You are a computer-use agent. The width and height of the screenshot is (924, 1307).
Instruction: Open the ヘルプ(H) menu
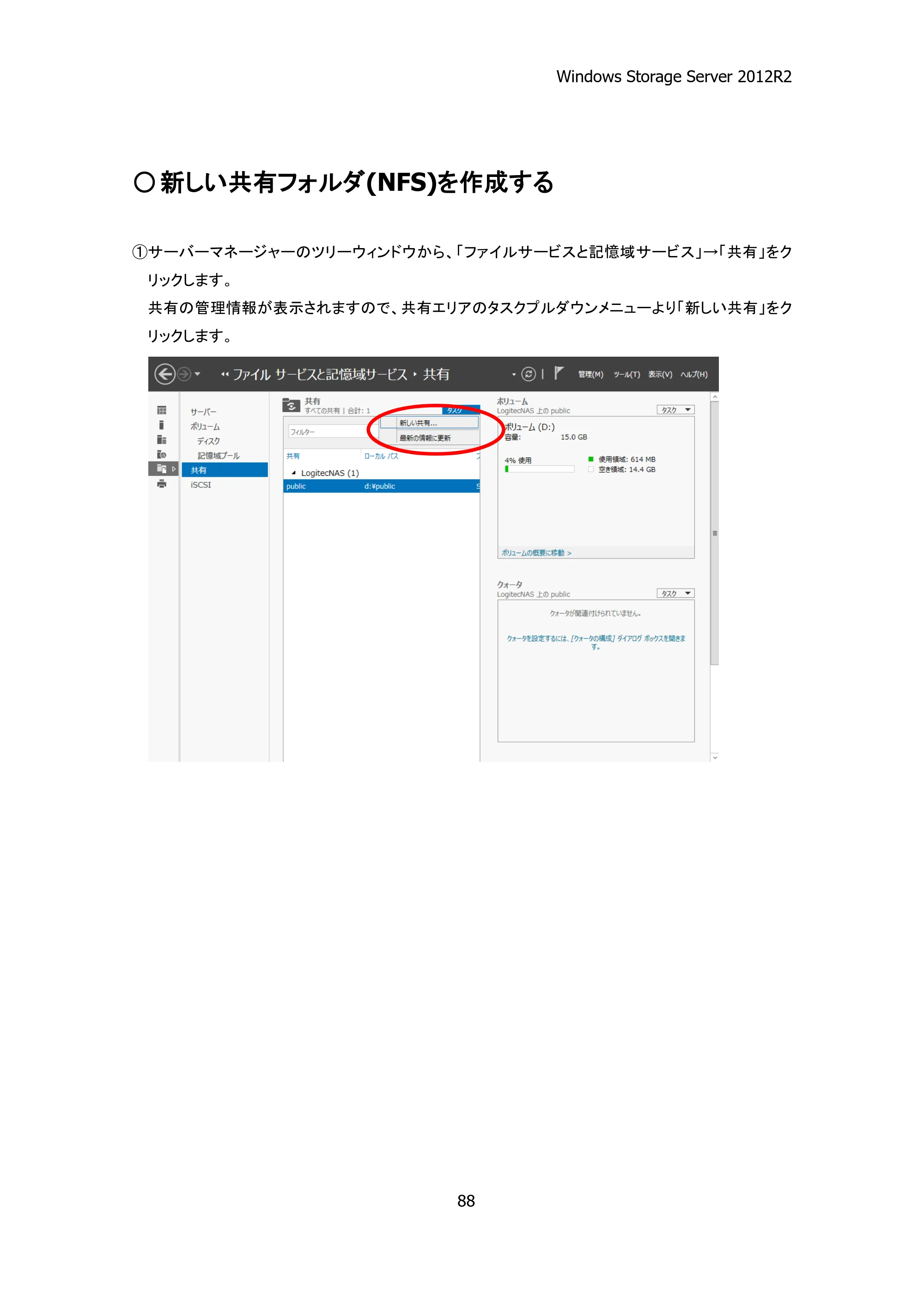pyautogui.click(x=694, y=375)
